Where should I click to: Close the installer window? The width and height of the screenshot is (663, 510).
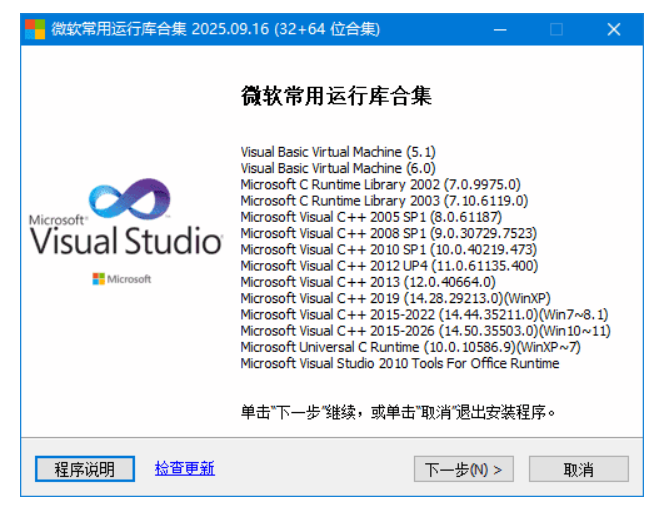point(614,30)
